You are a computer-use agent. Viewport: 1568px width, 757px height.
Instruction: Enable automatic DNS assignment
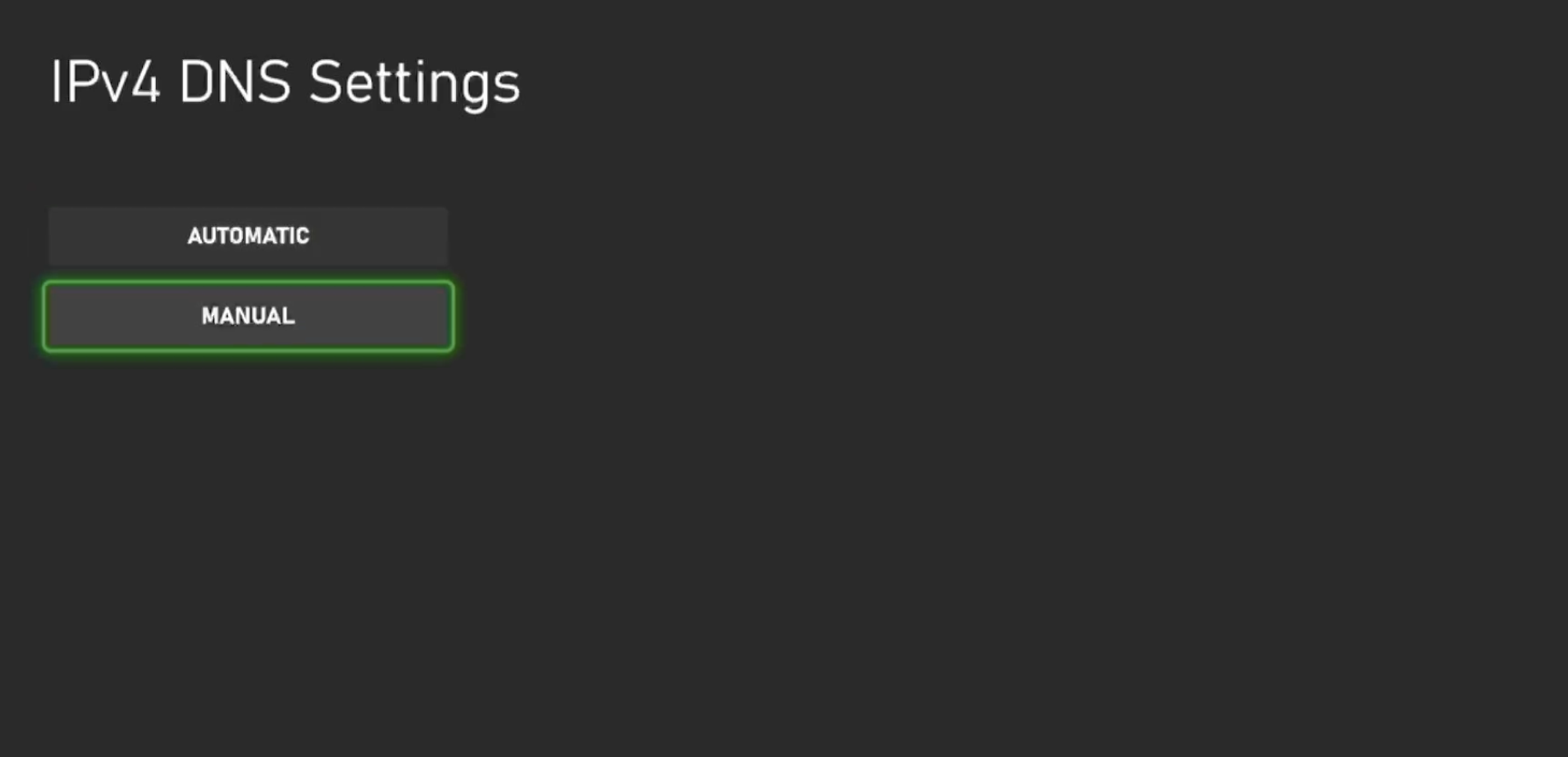pos(248,235)
